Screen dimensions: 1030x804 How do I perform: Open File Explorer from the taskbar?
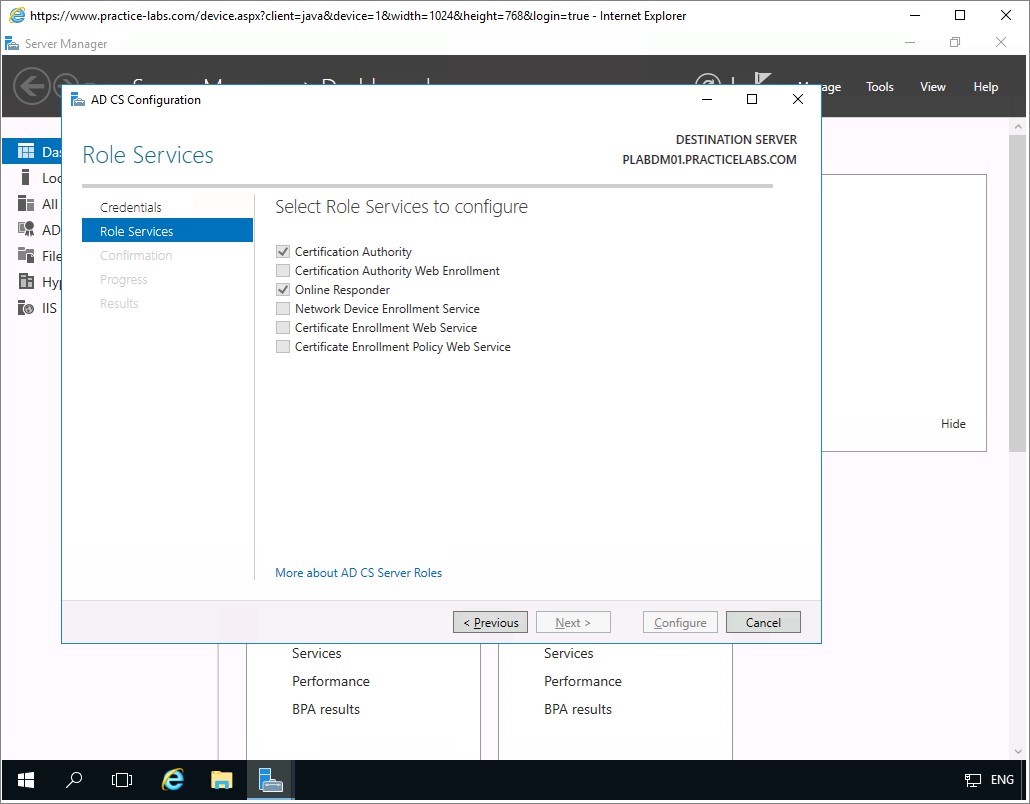(221, 780)
